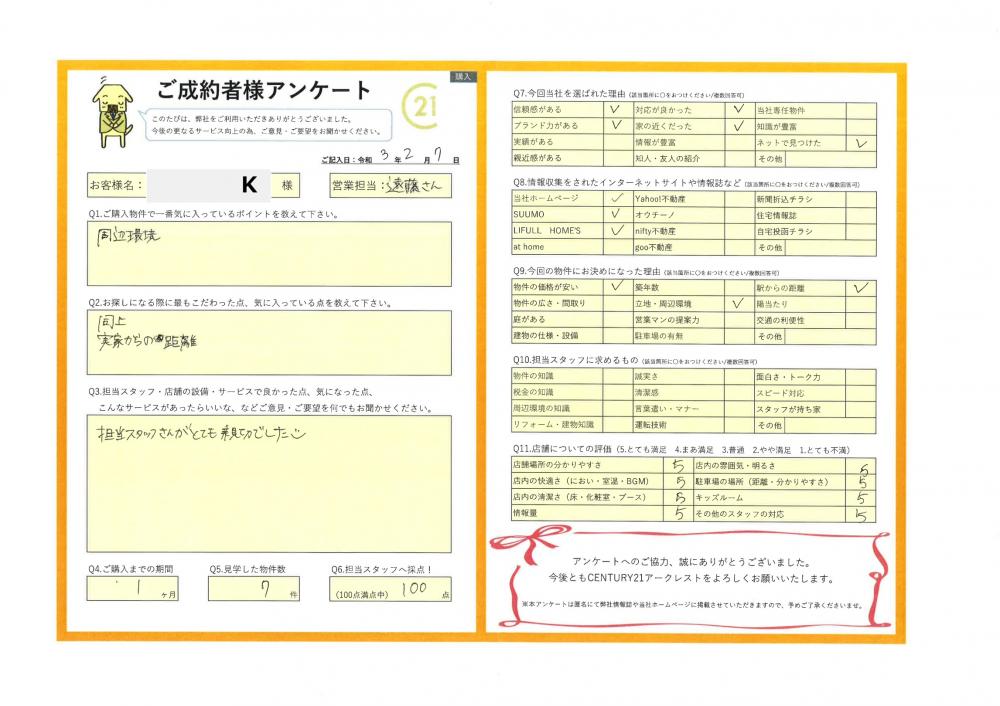Toggle the ネットで見つけた checkbox
1000x706 pixels.
click(x=860, y=143)
